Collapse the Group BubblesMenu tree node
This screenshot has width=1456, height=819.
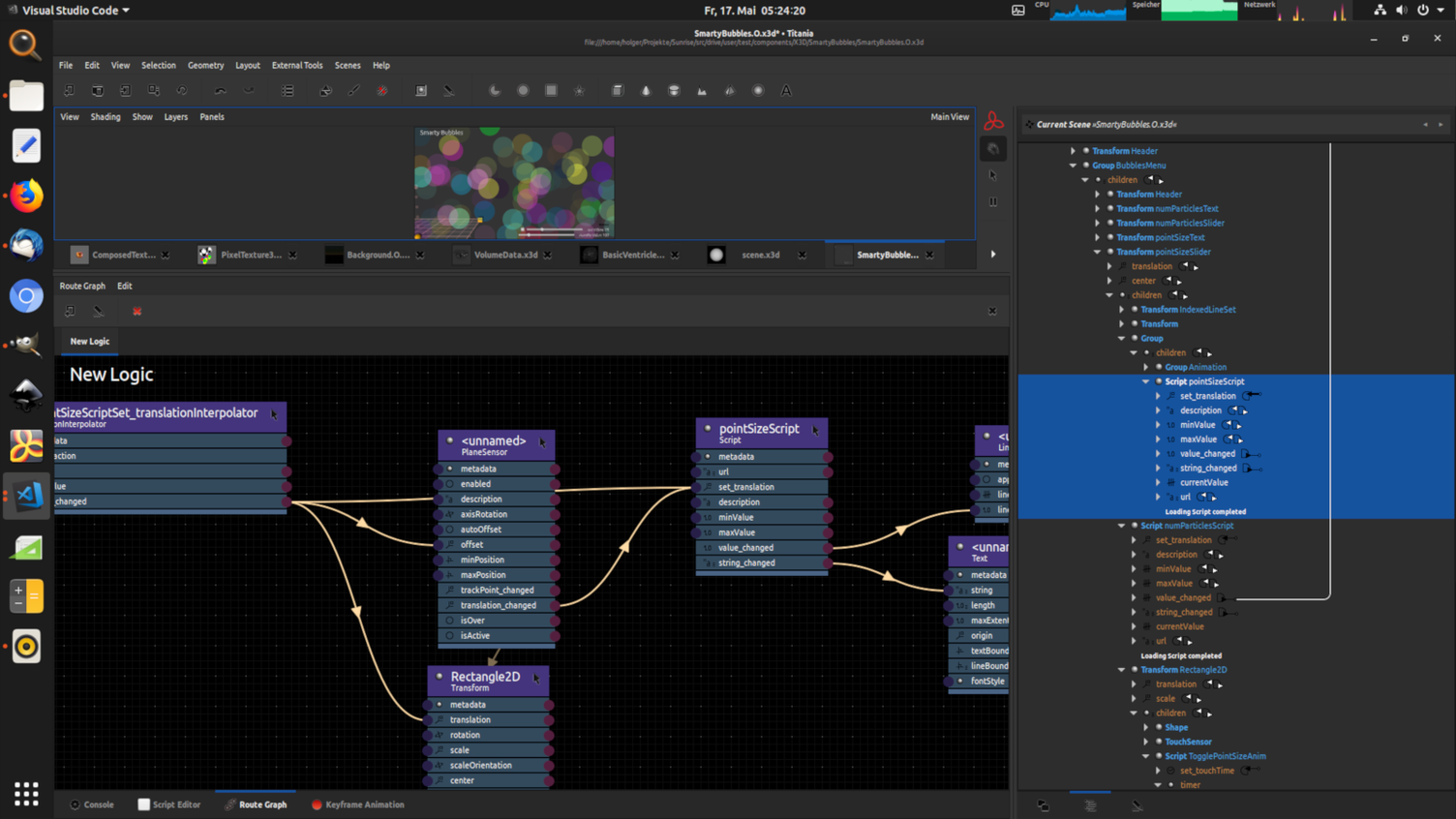click(x=1072, y=165)
